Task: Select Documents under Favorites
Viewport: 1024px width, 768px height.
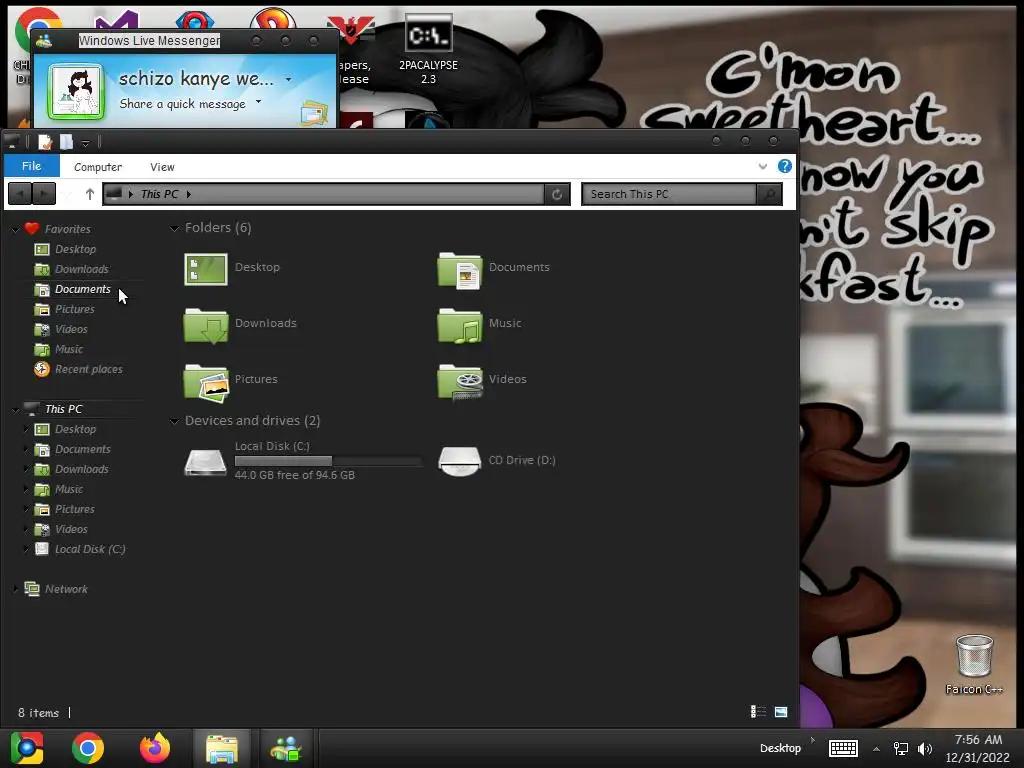Action: (x=82, y=289)
